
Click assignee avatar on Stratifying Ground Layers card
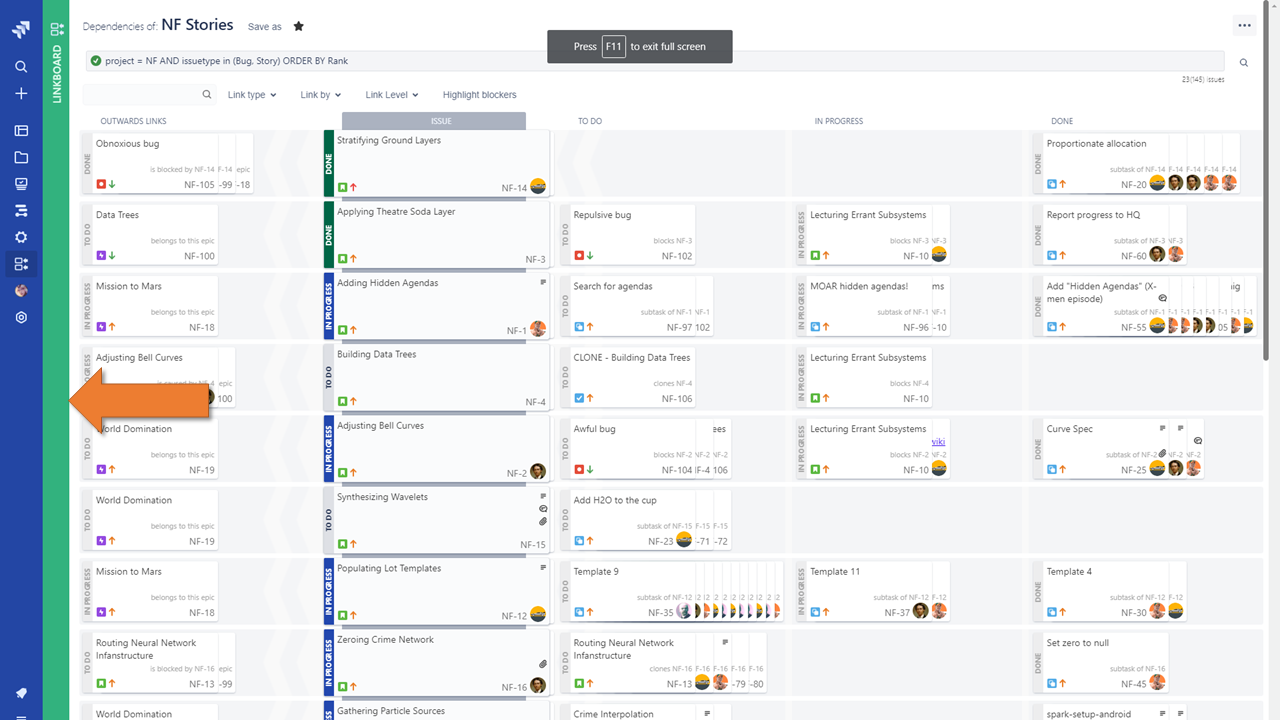point(538,186)
